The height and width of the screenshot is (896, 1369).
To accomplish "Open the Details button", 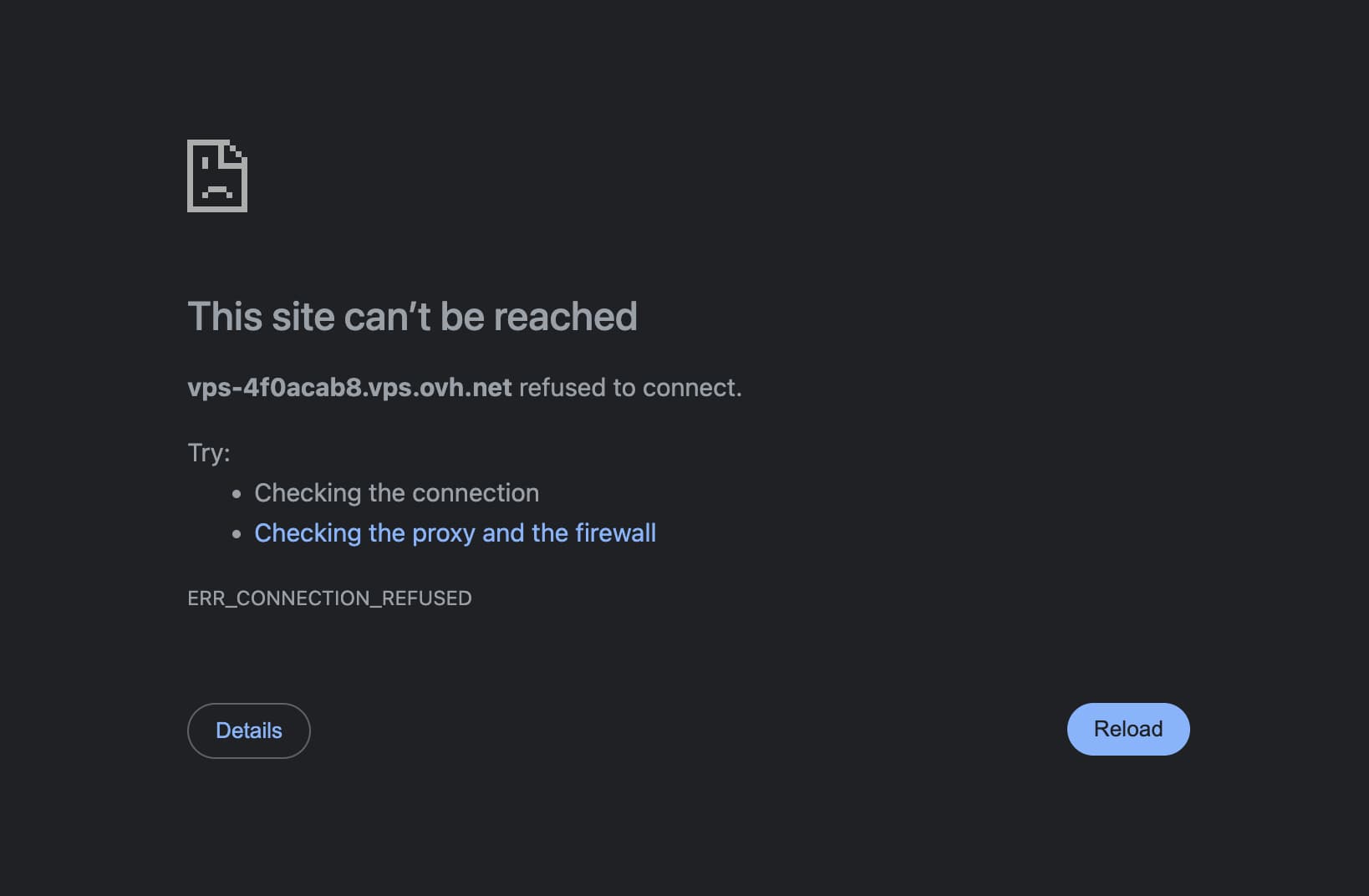I will tap(248, 731).
